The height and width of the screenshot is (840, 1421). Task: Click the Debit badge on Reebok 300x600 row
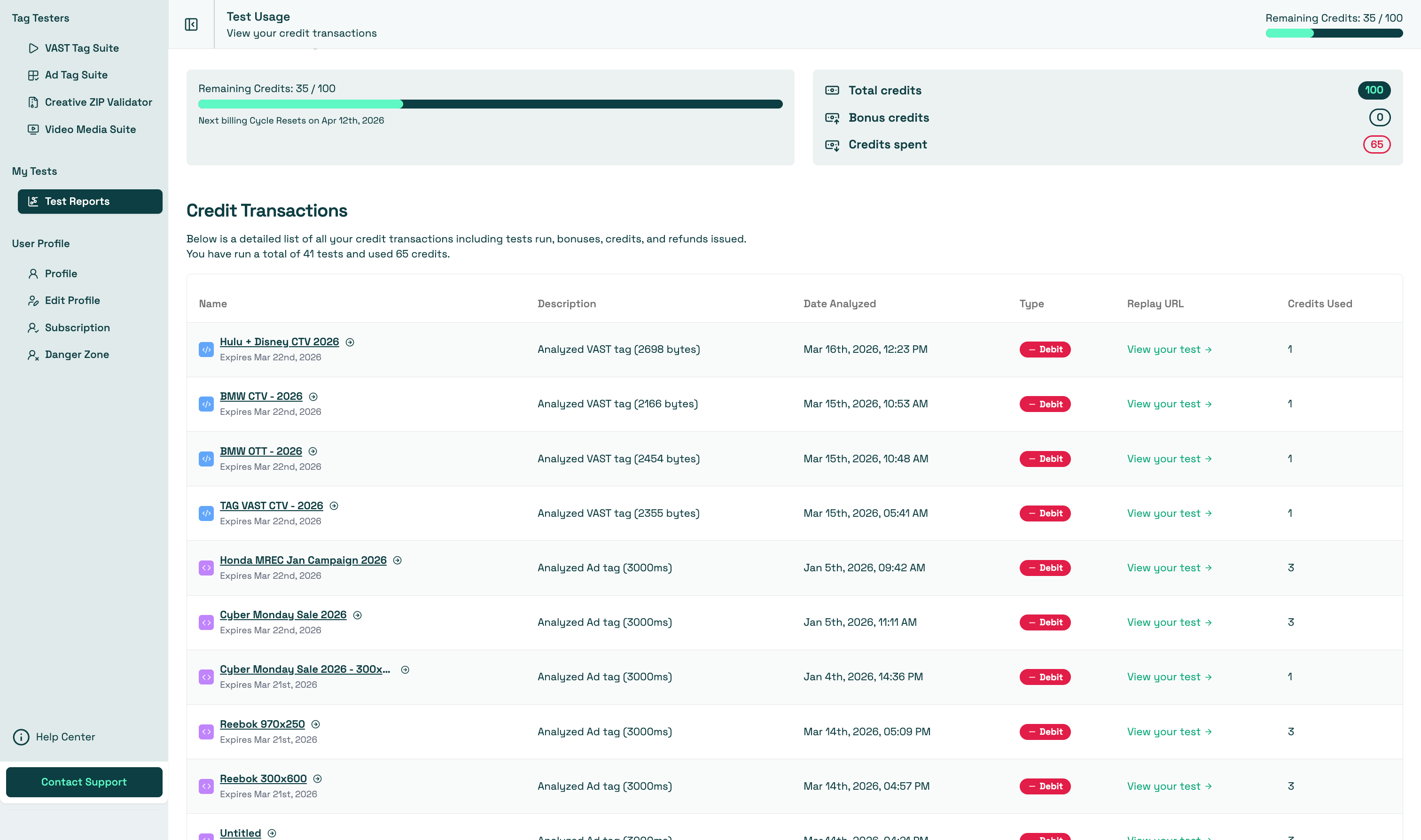coord(1045,786)
